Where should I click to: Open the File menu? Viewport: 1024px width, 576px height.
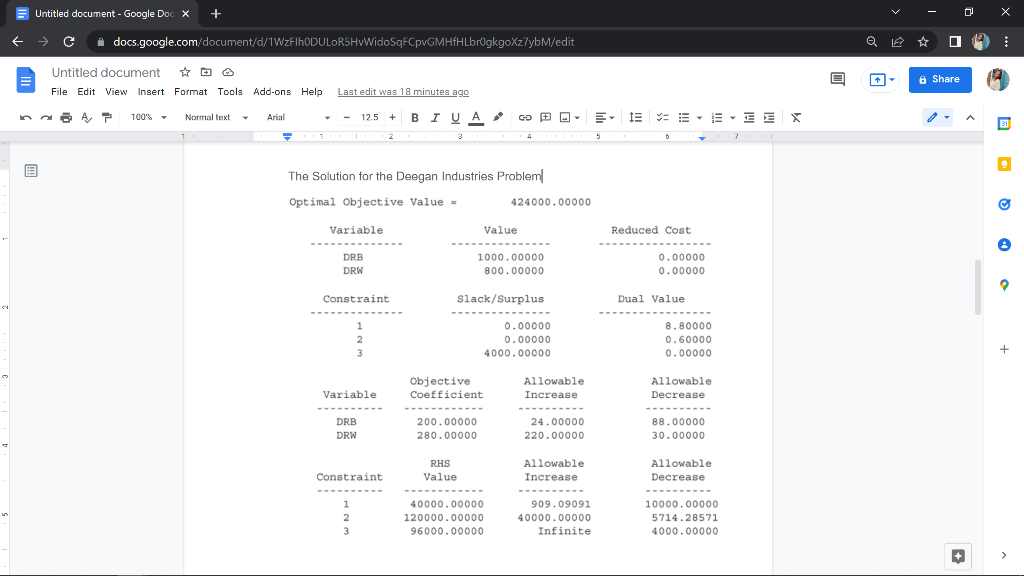tap(59, 92)
